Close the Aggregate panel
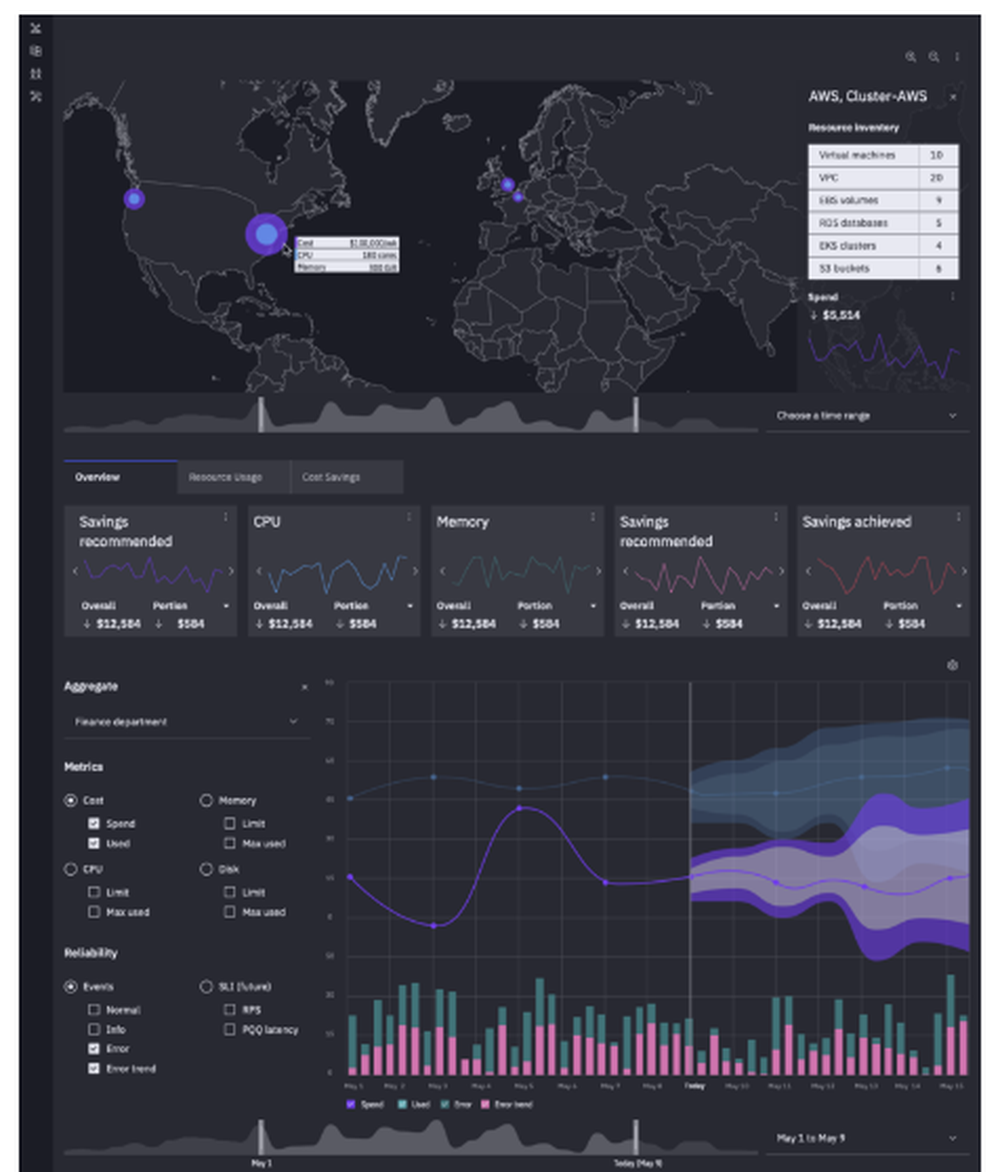The width and height of the screenshot is (1000, 1172). [x=304, y=687]
